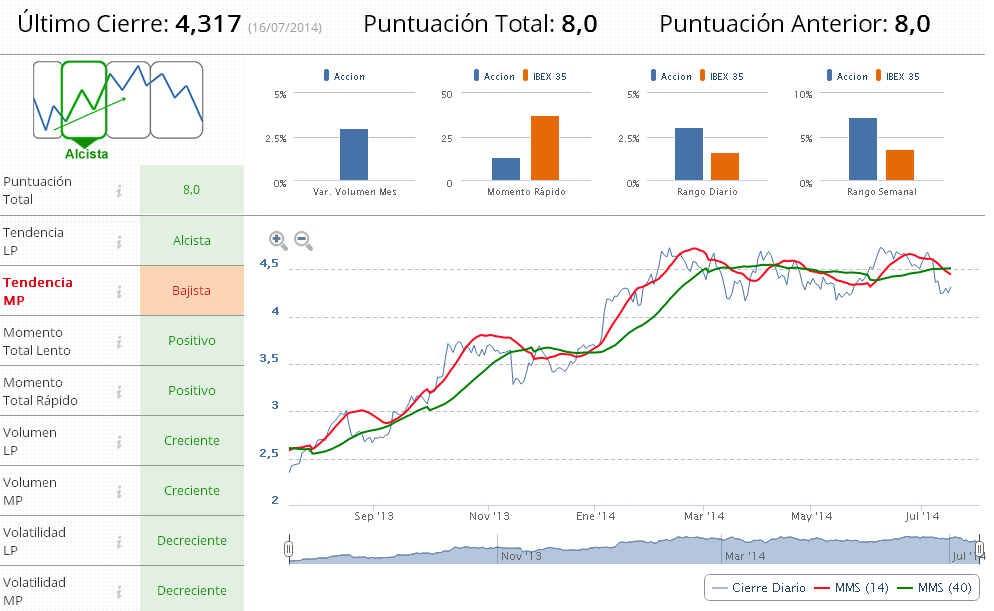The height and width of the screenshot is (611, 994).
Task: Click the Último Cierre value 4,317
Action: (x=208, y=24)
